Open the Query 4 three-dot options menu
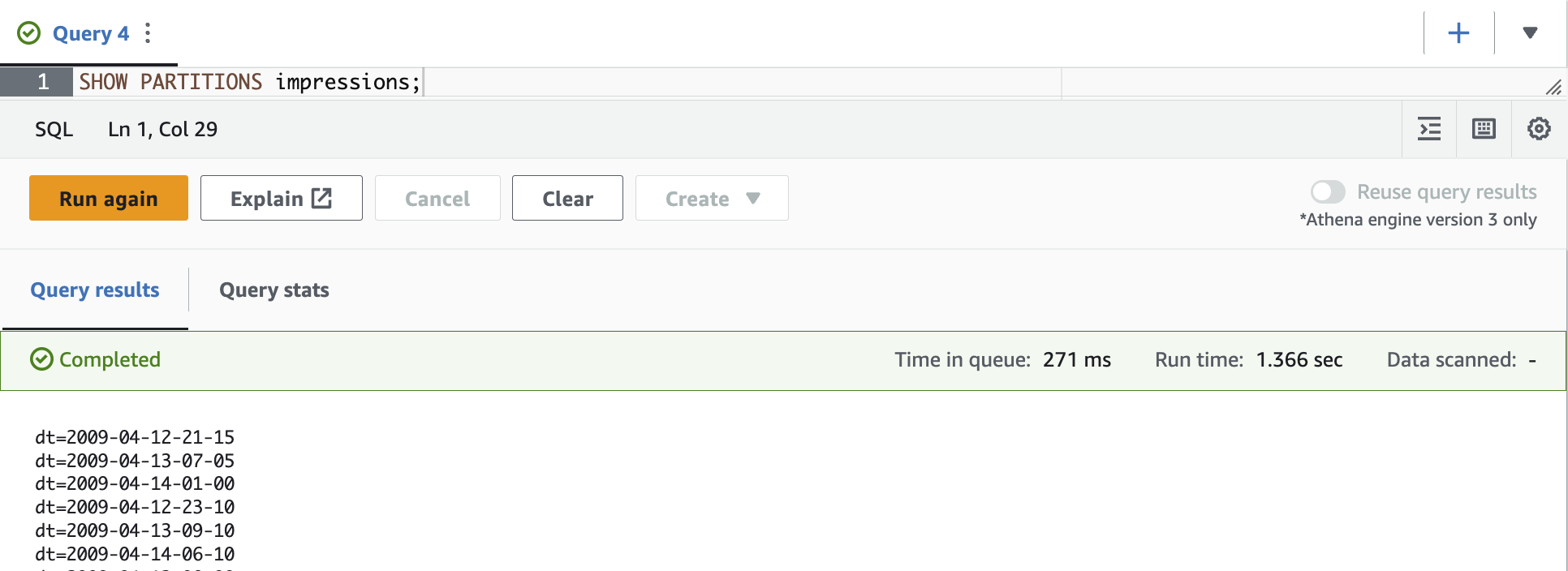 pos(148,33)
